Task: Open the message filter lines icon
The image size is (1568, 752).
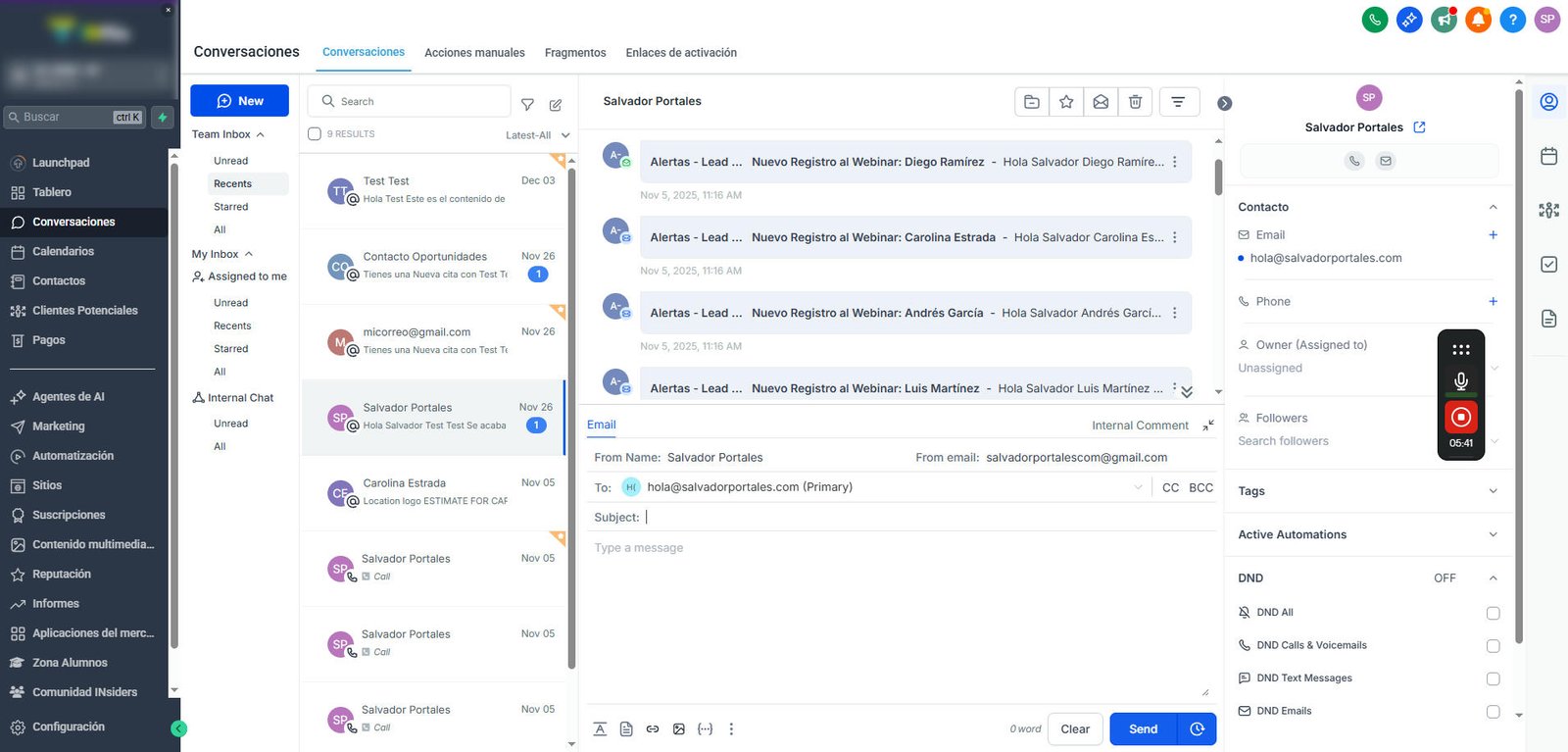Action: click(x=1179, y=101)
